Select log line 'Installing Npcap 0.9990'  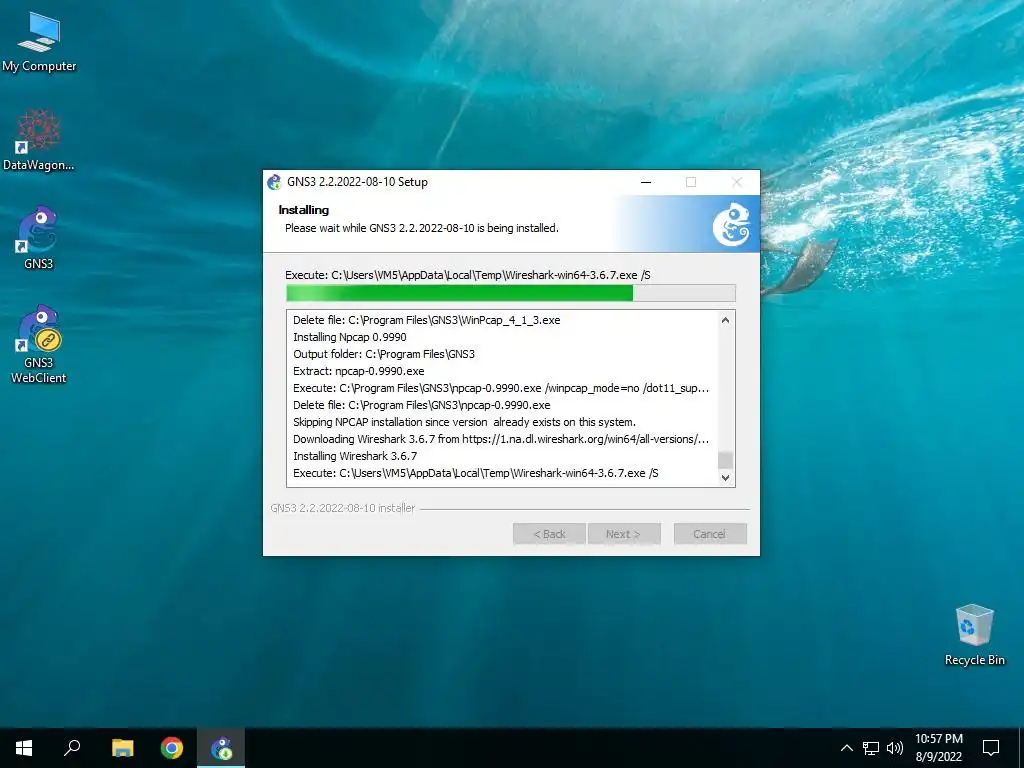coord(349,337)
